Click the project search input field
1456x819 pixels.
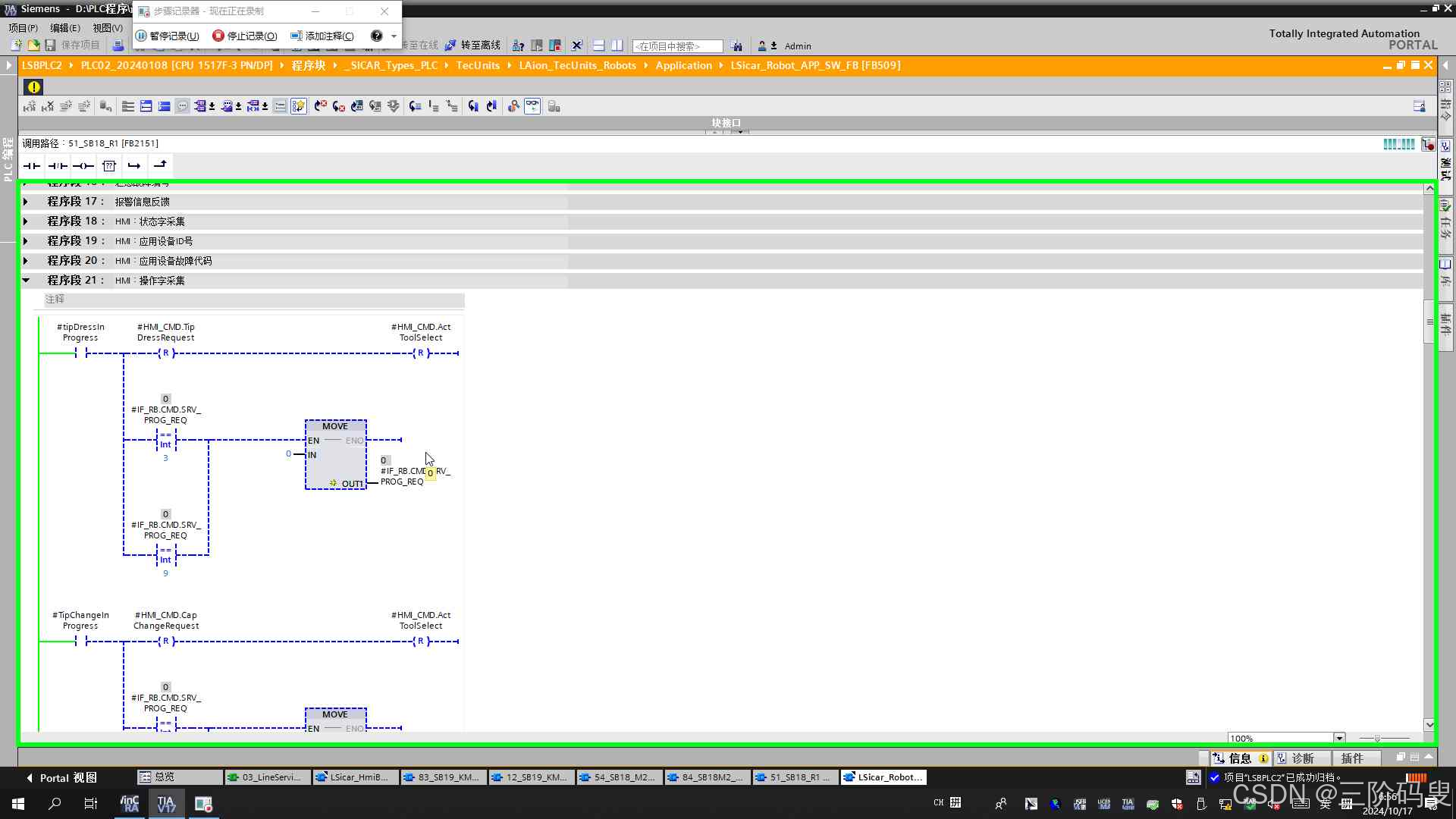[676, 46]
